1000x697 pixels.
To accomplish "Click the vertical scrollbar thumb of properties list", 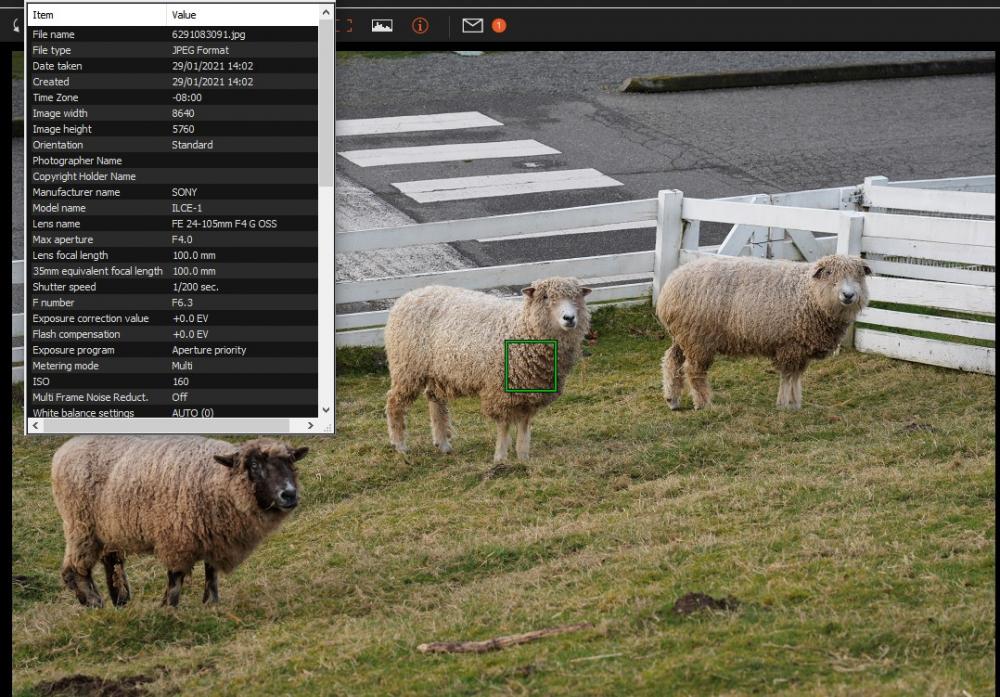I will click(326, 103).
